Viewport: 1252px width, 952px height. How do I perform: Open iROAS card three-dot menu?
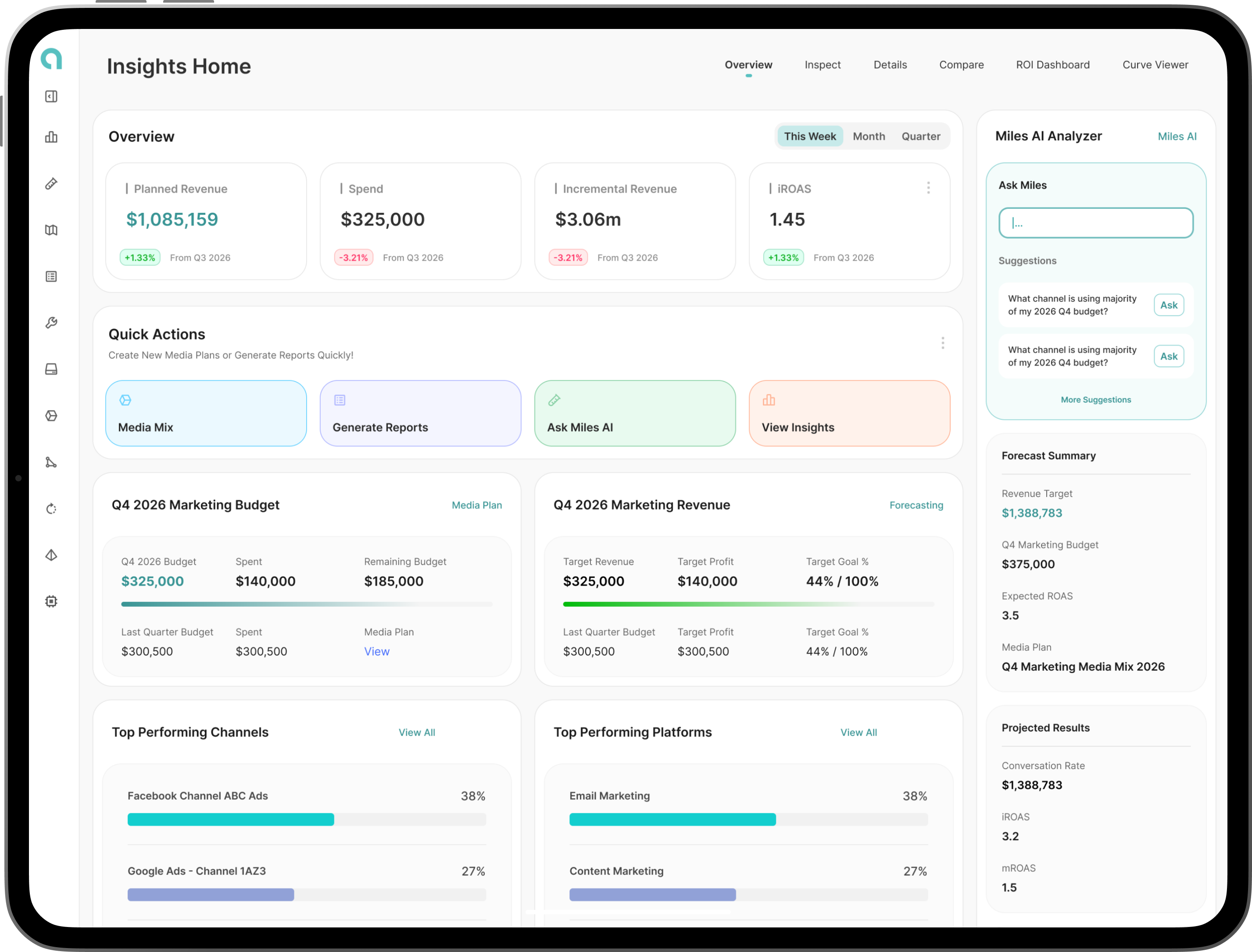point(928,188)
